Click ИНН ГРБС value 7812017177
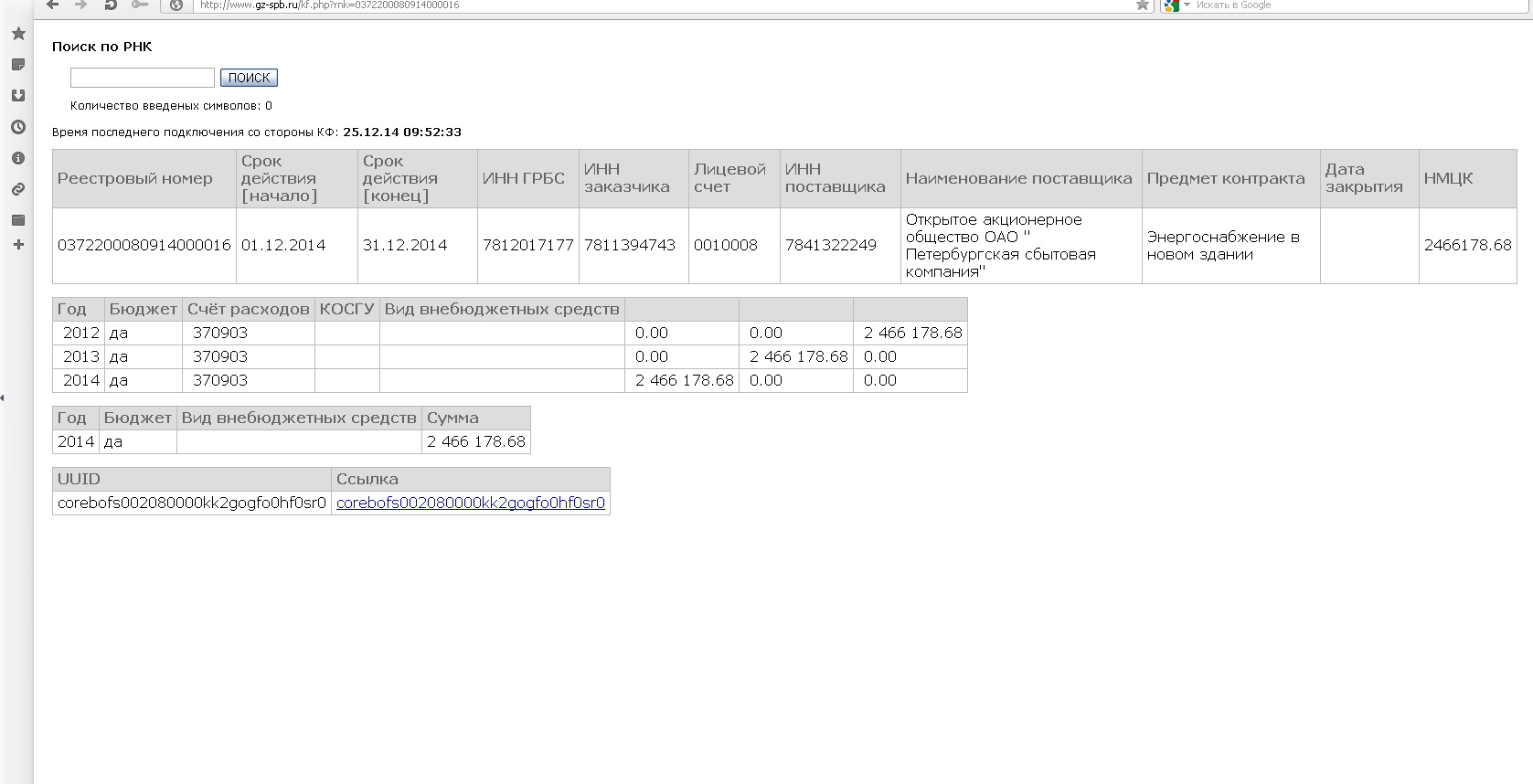 click(528, 246)
